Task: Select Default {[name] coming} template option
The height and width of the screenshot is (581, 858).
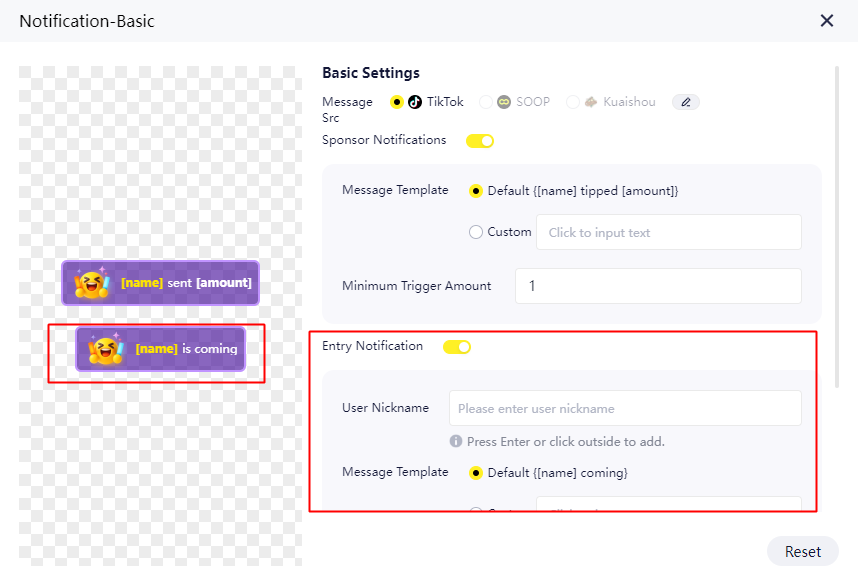Action: (x=476, y=473)
